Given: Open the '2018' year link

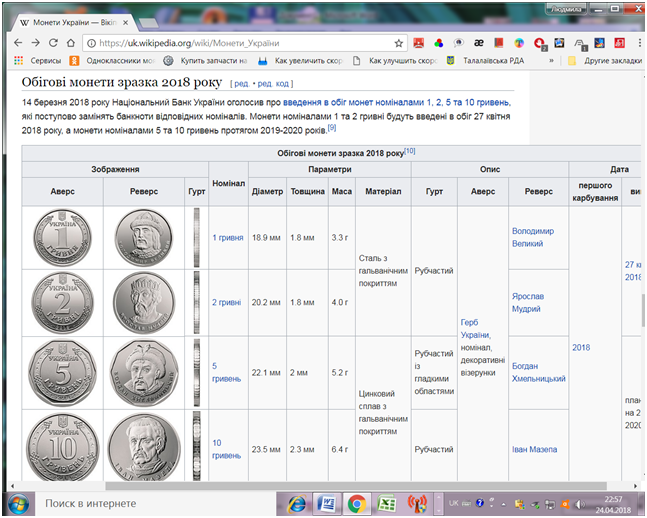Looking at the screenshot, I should pyautogui.click(x=581, y=348).
